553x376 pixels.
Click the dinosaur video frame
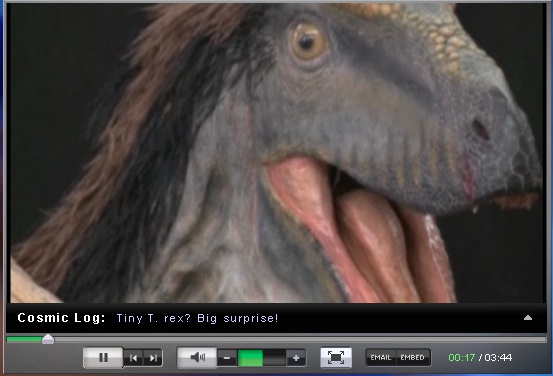(276, 153)
